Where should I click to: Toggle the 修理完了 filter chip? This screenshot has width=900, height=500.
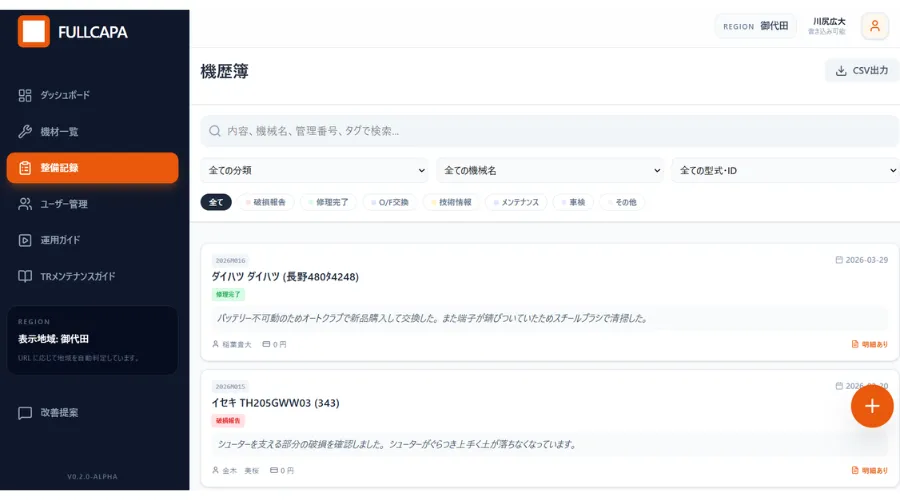click(x=329, y=202)
